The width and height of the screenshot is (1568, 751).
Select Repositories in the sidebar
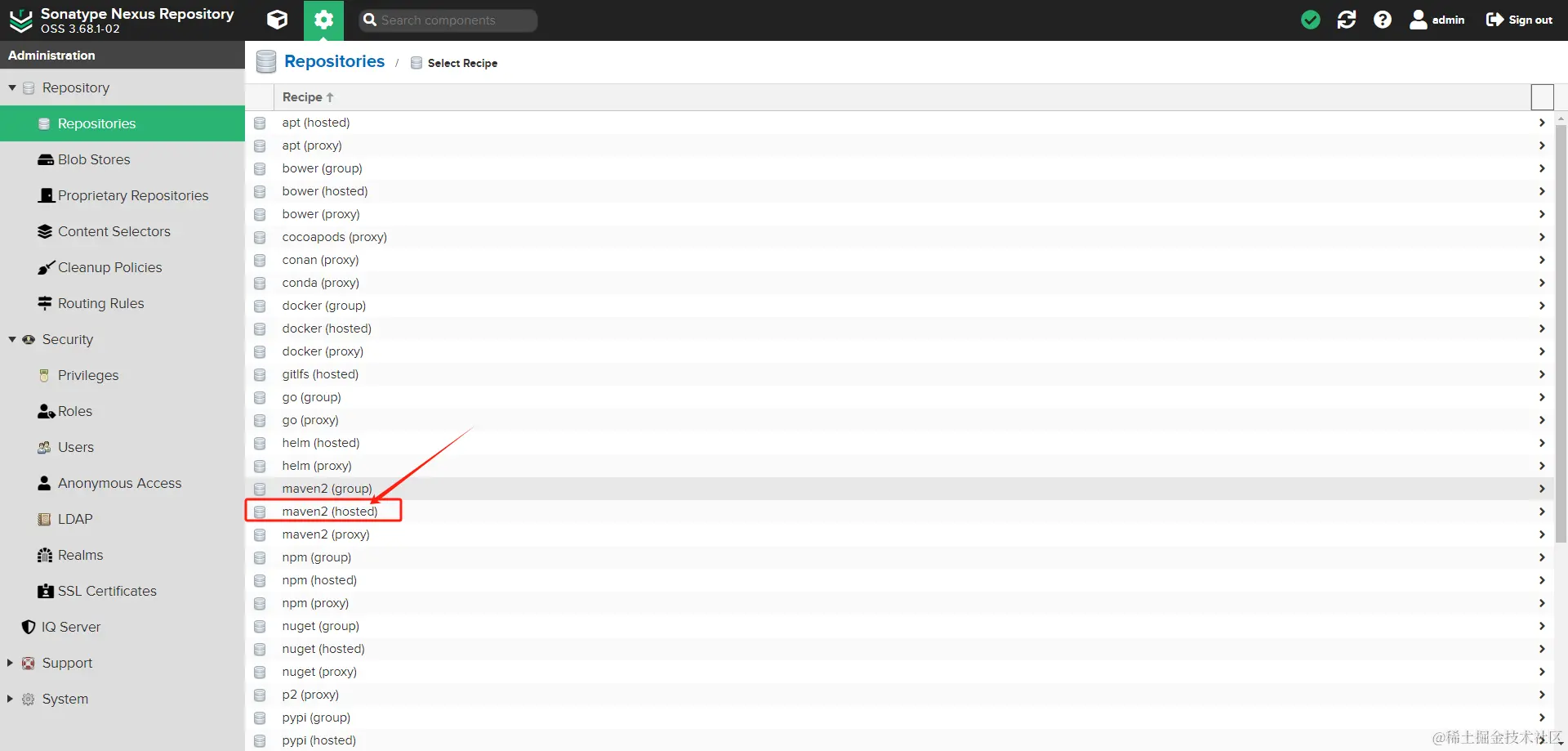122,123
